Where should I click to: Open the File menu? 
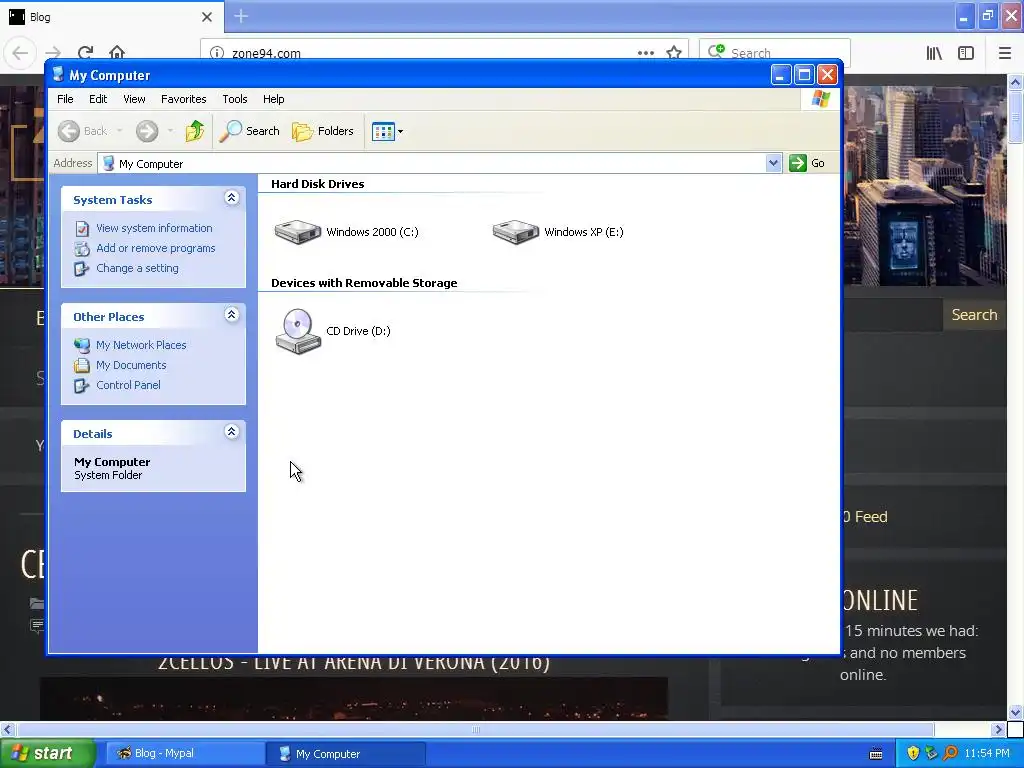(x=65, y=99)
